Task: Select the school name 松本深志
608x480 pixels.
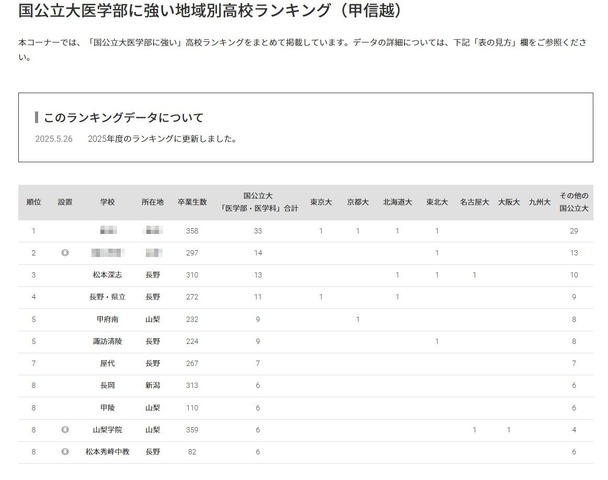Action: tap(107, 275)
